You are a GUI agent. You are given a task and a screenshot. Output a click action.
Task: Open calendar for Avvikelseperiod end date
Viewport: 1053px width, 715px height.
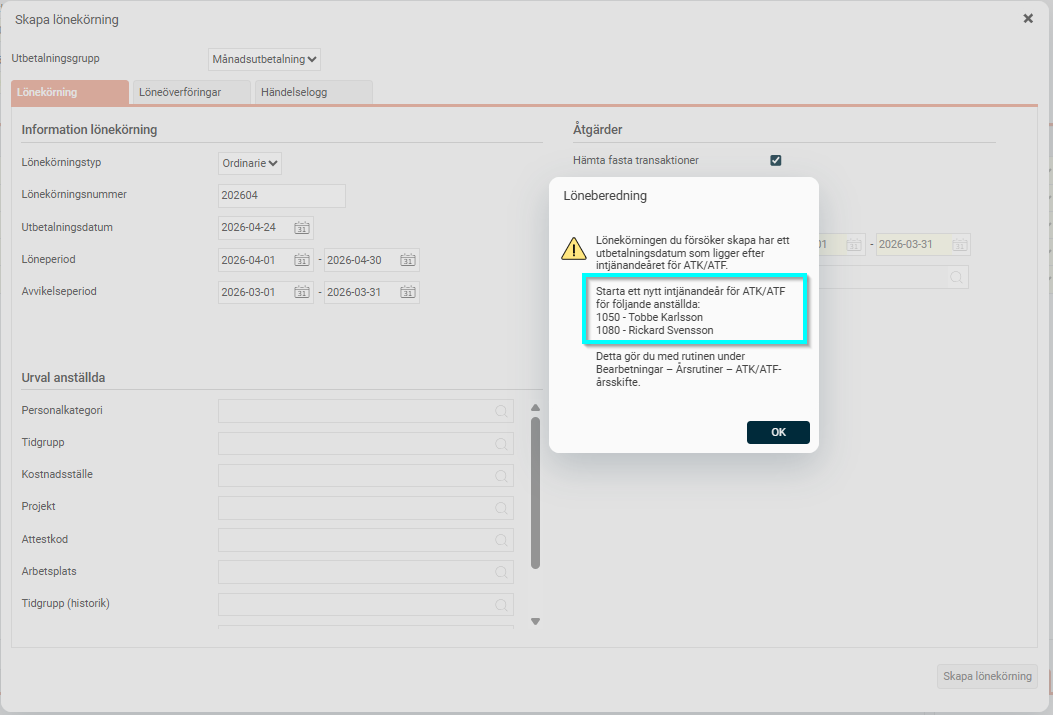(407, 292)
